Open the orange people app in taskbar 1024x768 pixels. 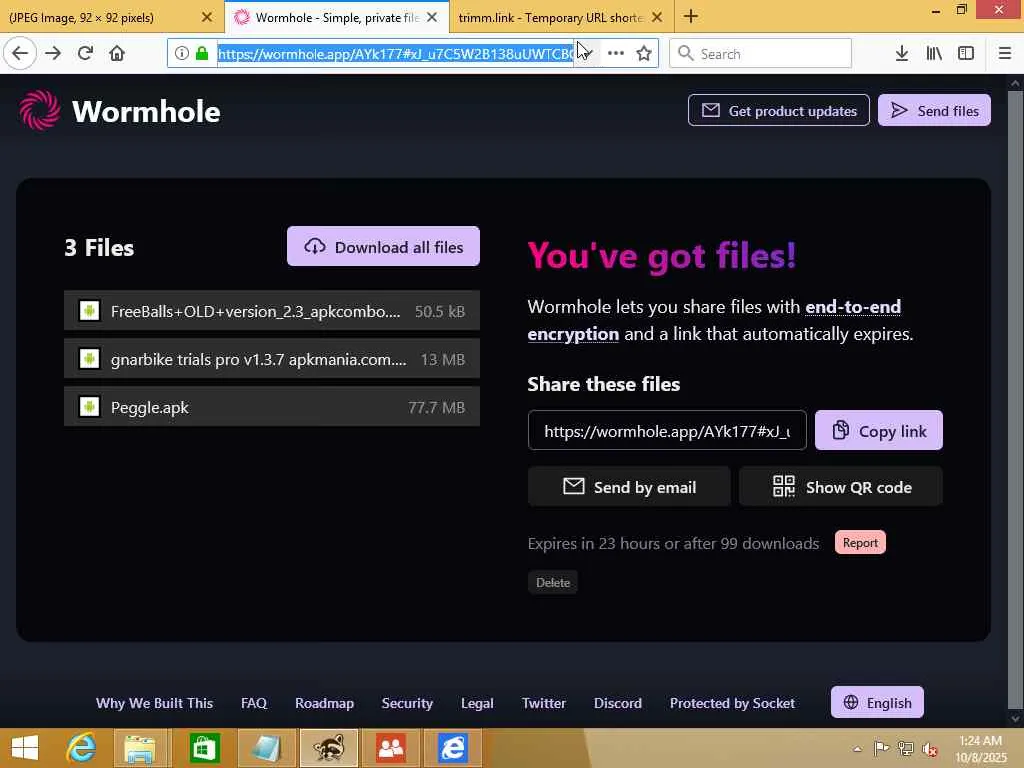[391, 748]
